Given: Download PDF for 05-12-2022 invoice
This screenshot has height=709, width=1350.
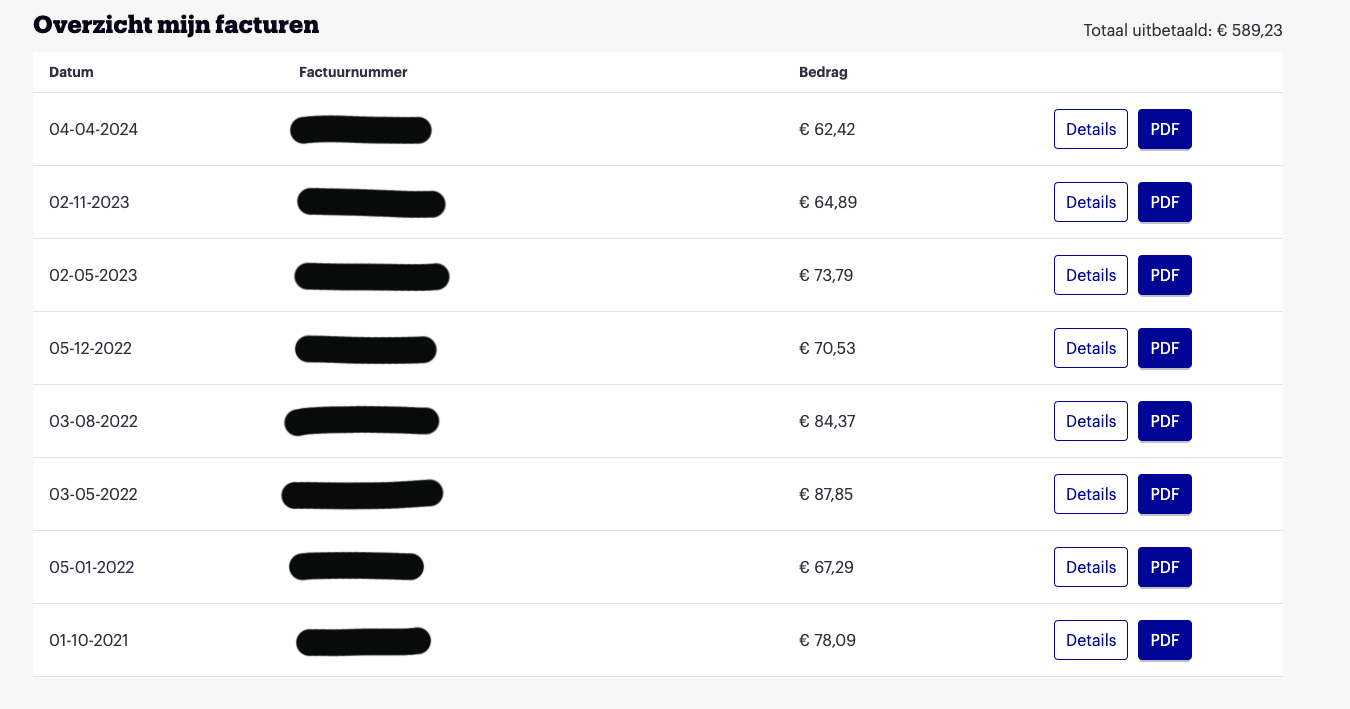Looking at the screenshot, I should 1165,348.
